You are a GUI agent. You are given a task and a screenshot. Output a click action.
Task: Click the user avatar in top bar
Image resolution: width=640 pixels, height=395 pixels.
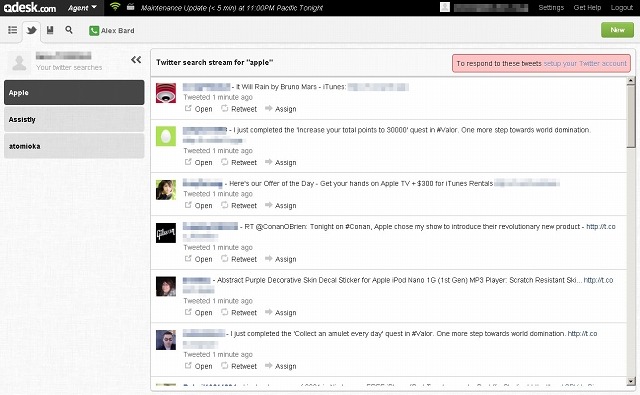point(445,7)
